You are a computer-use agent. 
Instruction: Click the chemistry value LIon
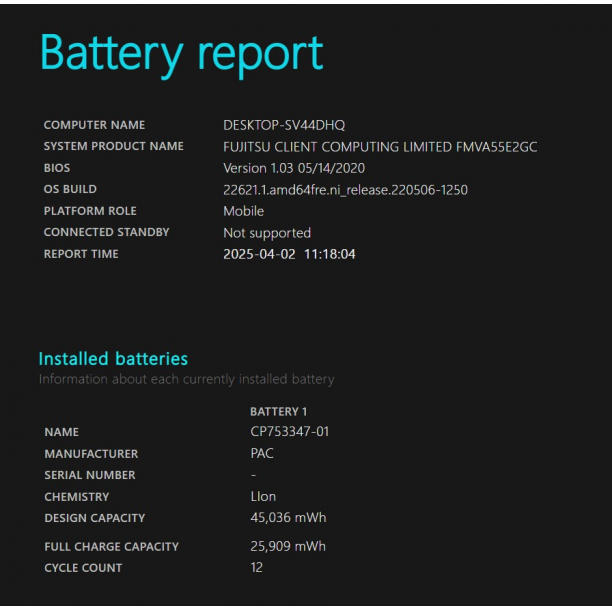(x=263, y=496)
